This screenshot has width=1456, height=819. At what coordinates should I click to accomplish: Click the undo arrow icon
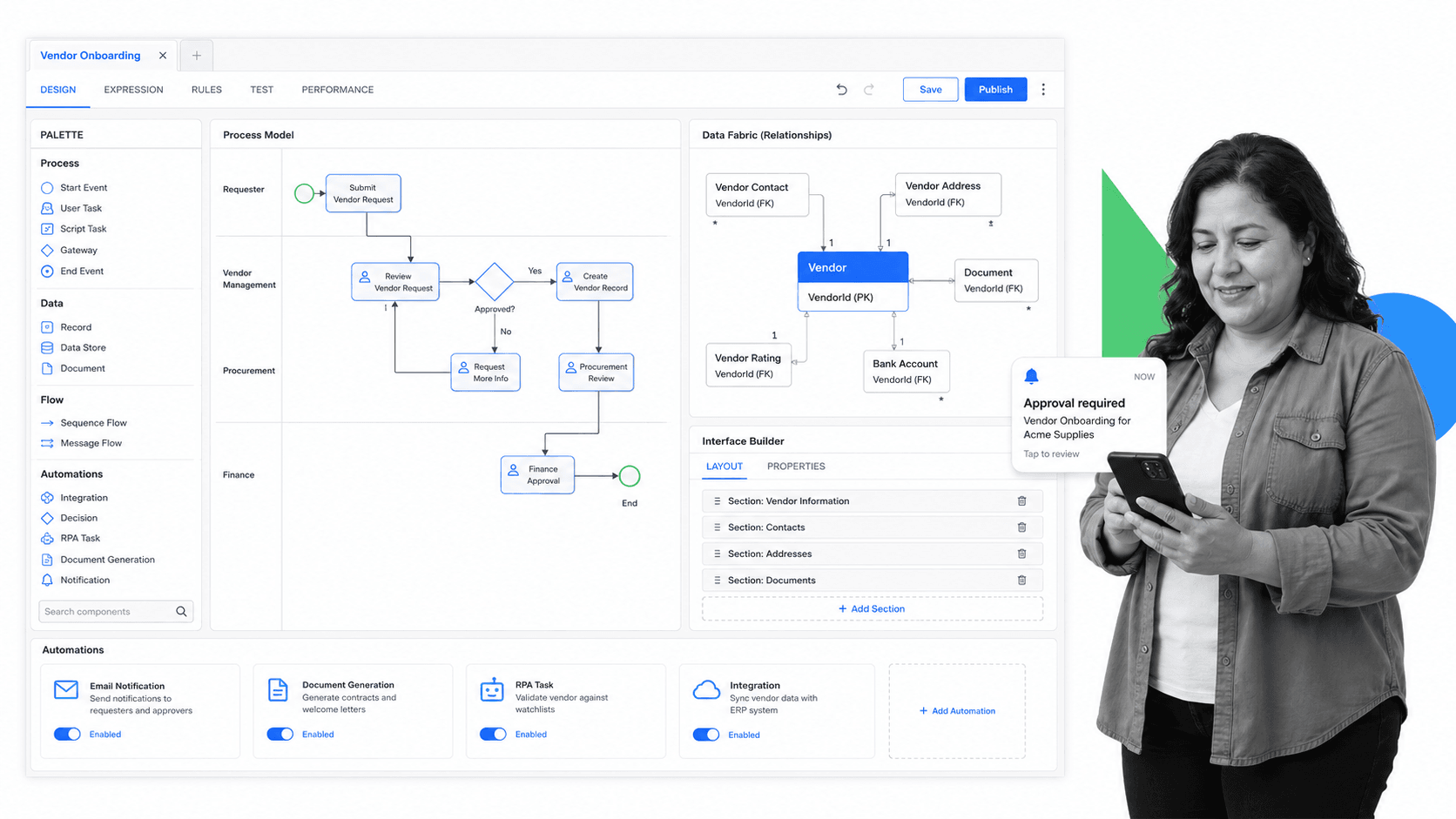pyautogui.click(x=841, y=90)
